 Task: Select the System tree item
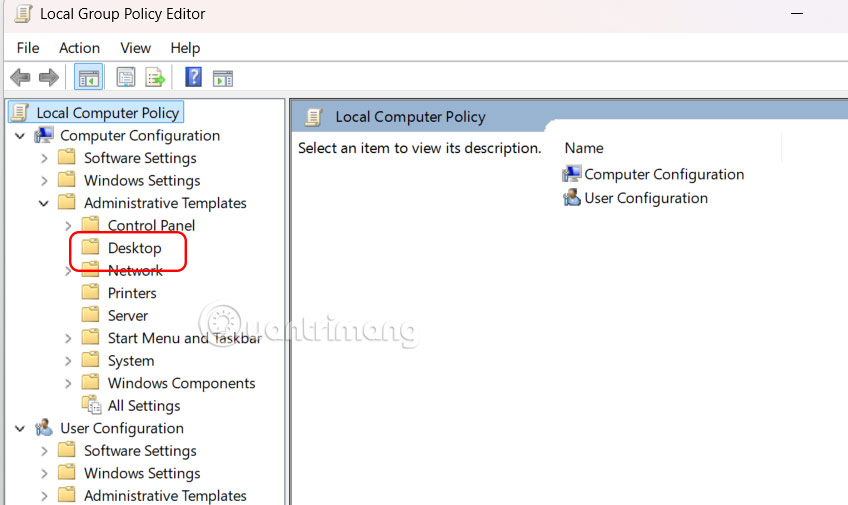click(x=131, y=361)
